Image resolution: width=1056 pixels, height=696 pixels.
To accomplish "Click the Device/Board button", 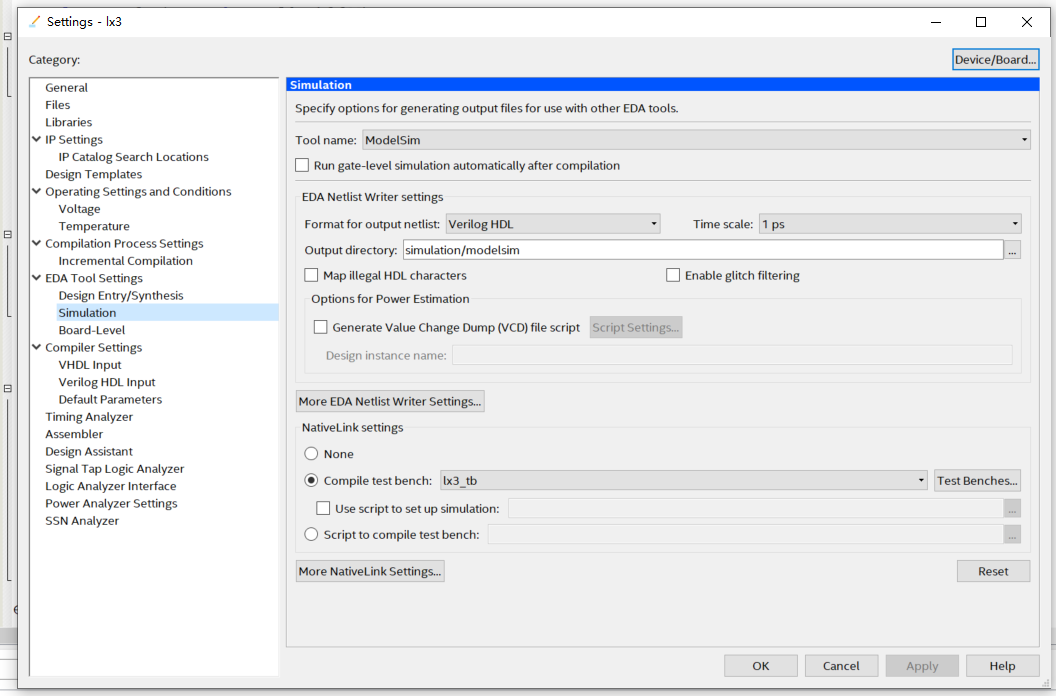I will 994,59.
